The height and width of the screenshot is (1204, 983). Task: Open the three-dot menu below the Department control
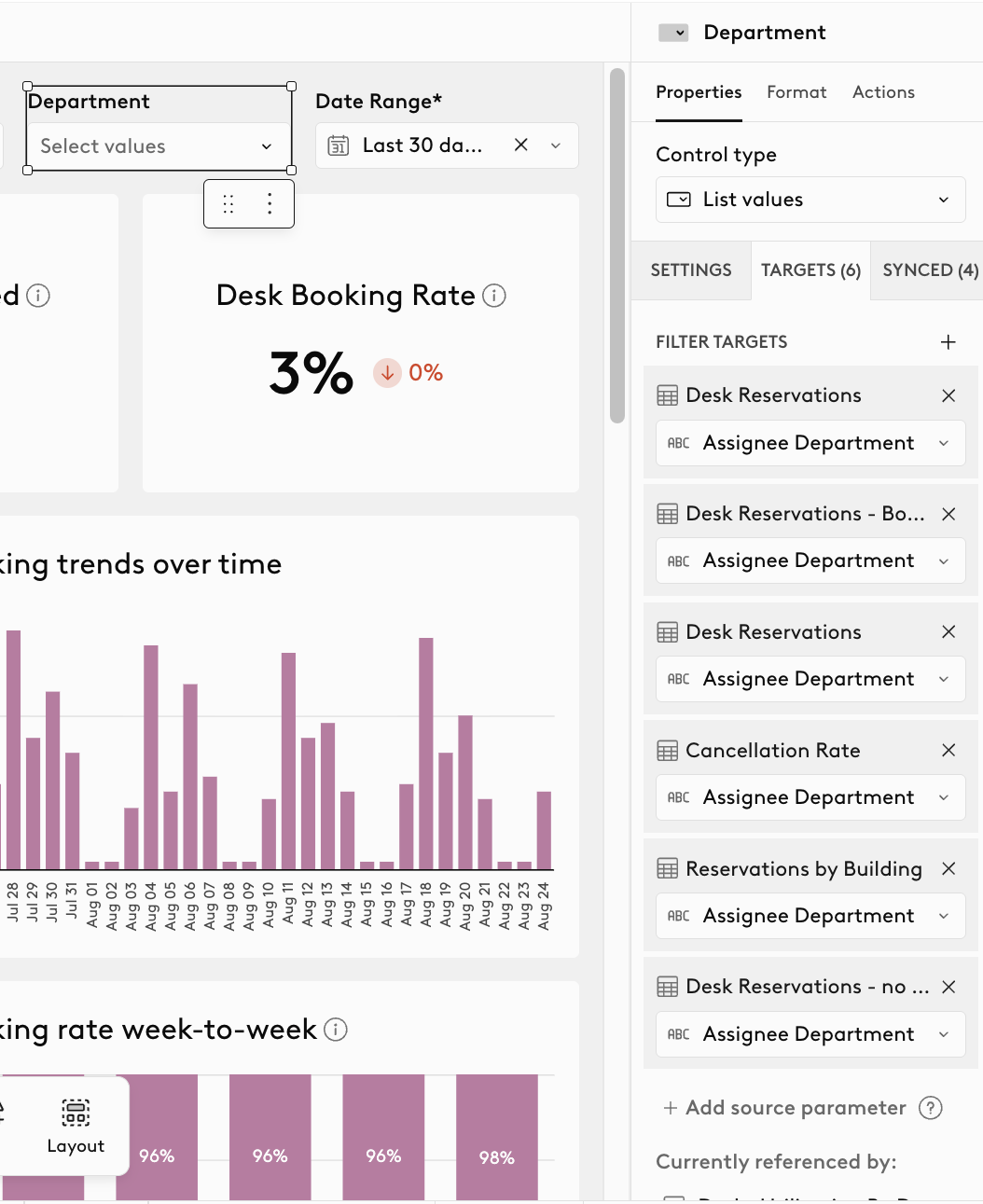coord(270,203)
